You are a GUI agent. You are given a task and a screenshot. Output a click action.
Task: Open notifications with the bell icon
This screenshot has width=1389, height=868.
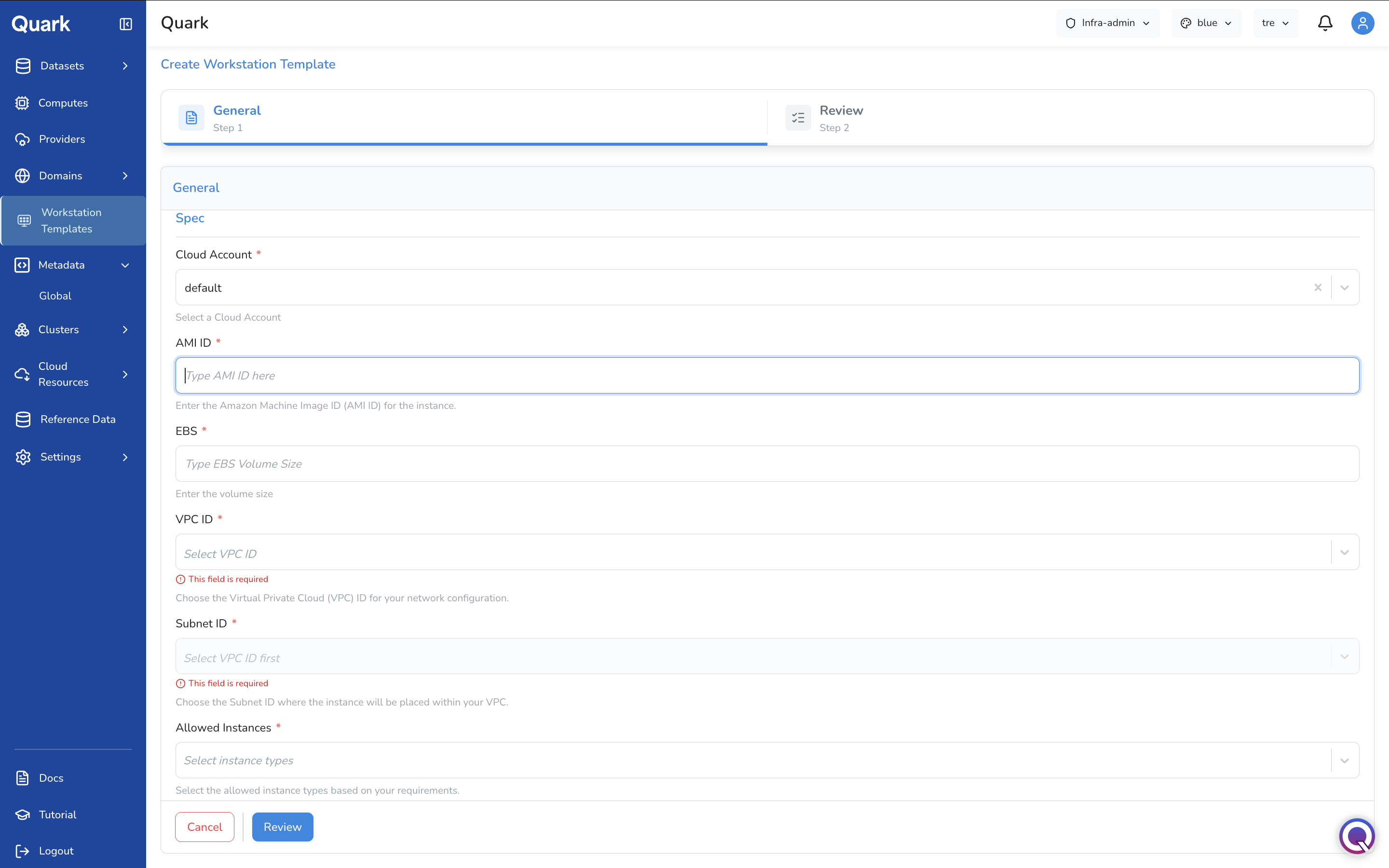(x=1325, y=23)
